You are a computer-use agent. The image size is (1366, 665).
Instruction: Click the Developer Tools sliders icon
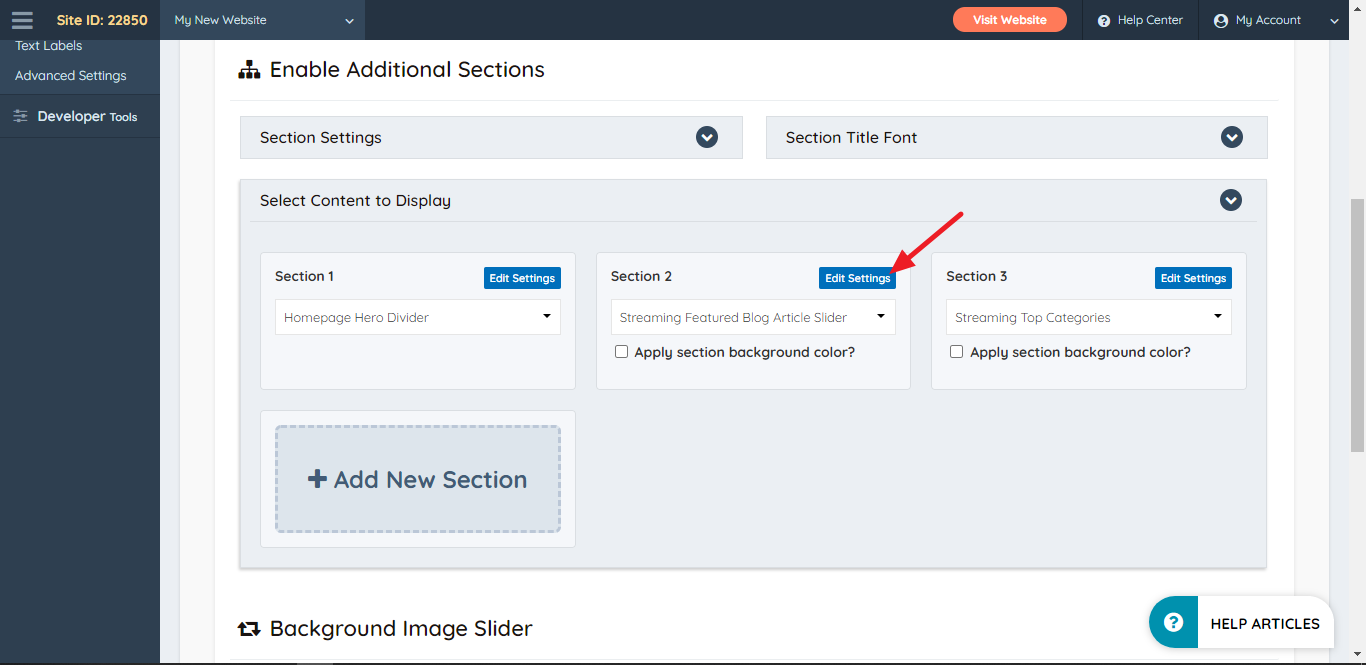(x=21, y=116)
